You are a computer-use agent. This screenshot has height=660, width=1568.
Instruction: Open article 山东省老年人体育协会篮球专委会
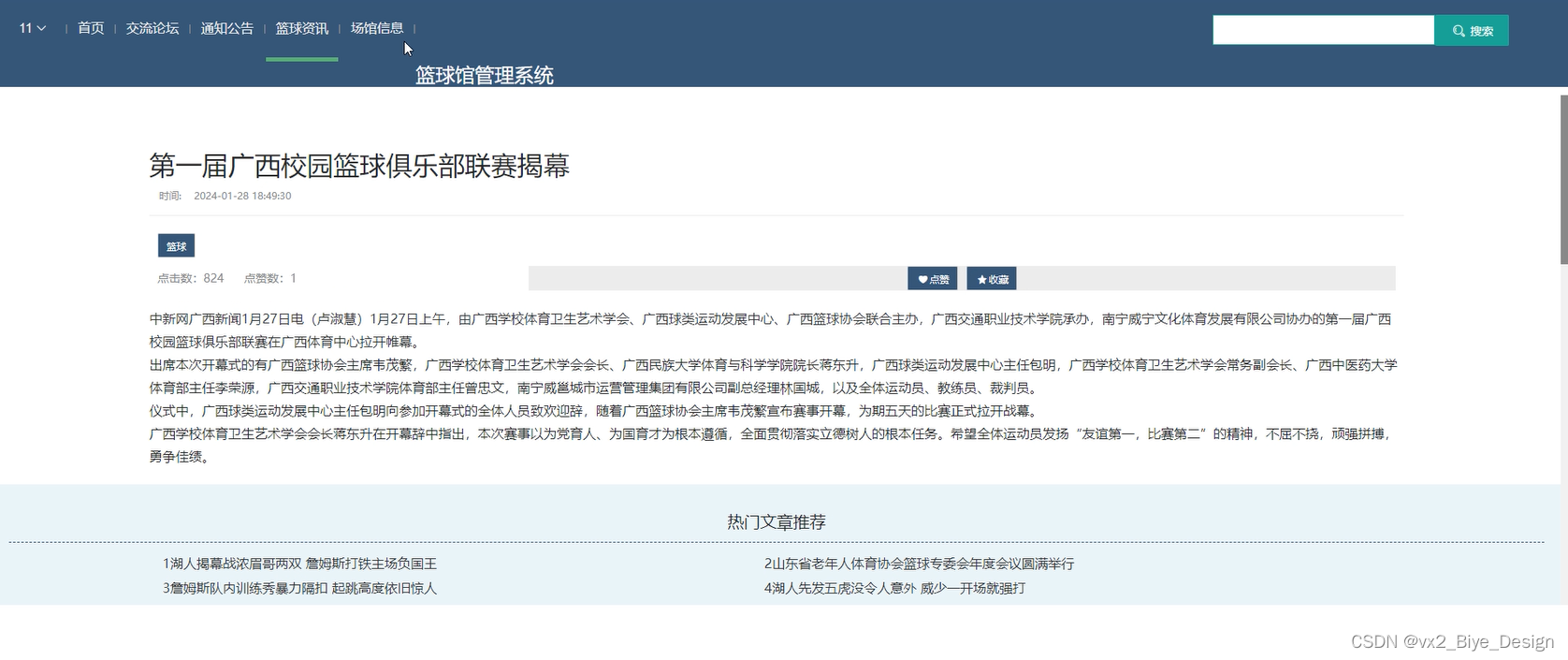tap(919, 564)
